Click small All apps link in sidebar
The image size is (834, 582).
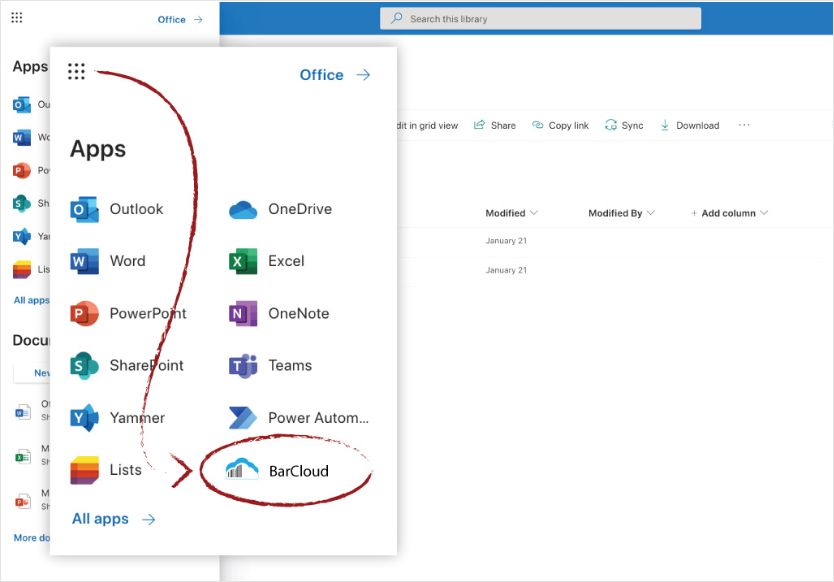31,300
